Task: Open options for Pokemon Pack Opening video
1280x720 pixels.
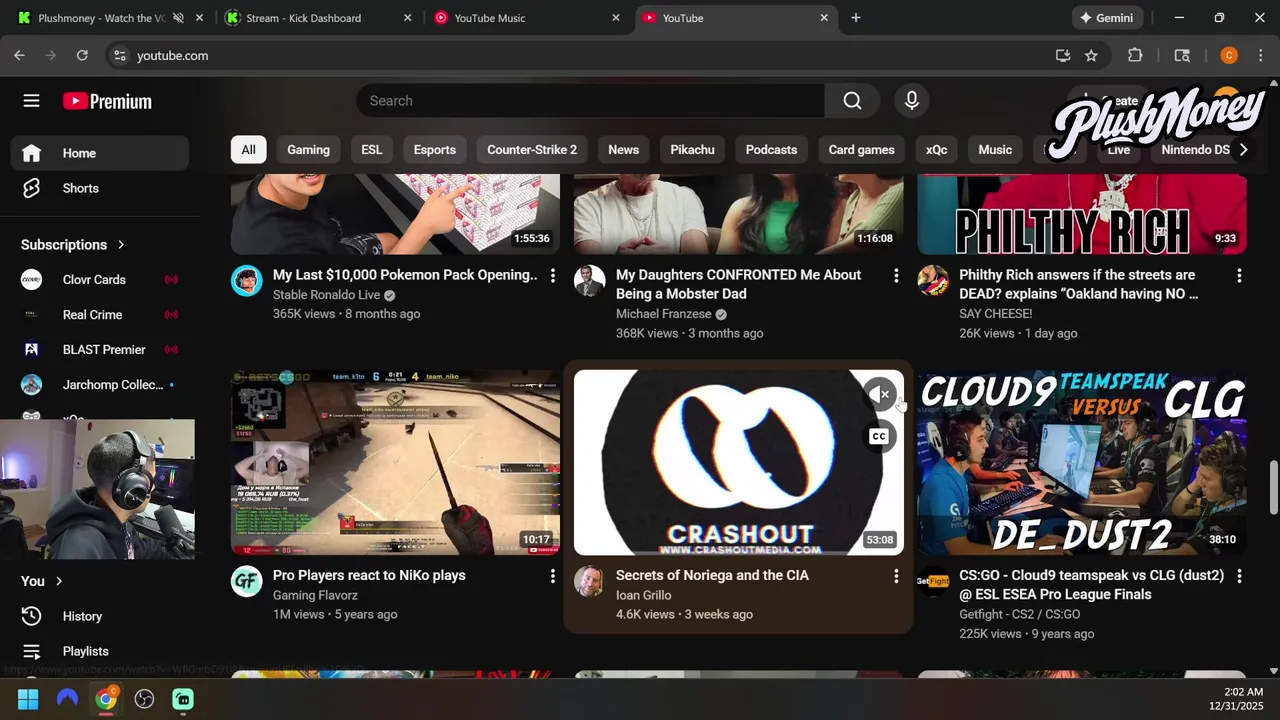Action: 552,275
